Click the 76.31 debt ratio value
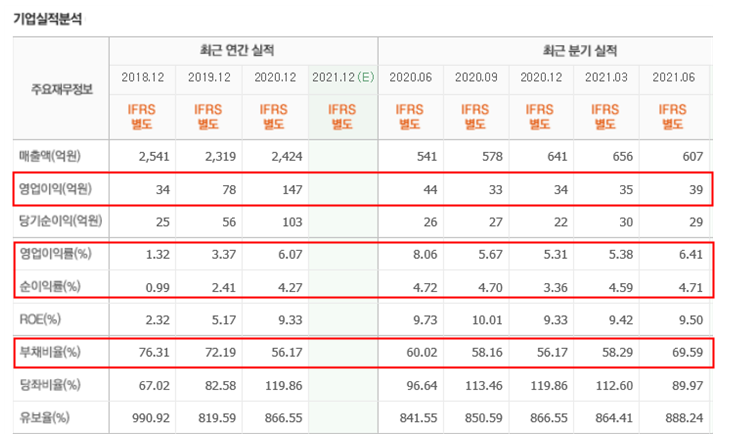731x445 pixels. [x=154, y=352]
